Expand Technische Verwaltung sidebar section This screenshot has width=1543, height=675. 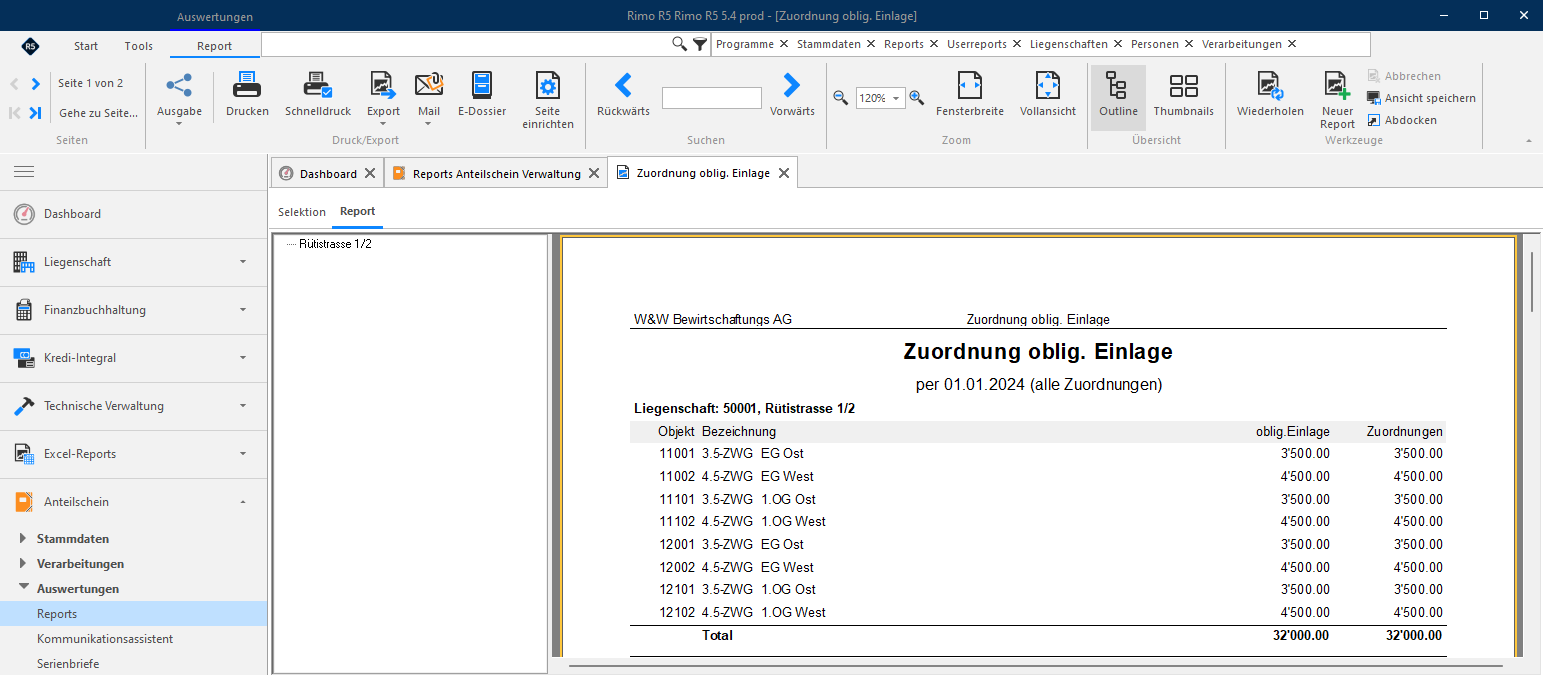pos(243,406)
